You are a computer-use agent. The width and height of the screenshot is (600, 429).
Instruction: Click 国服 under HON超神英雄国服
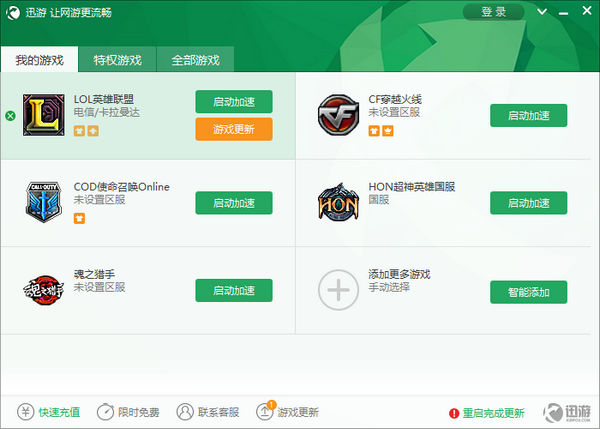379,200
